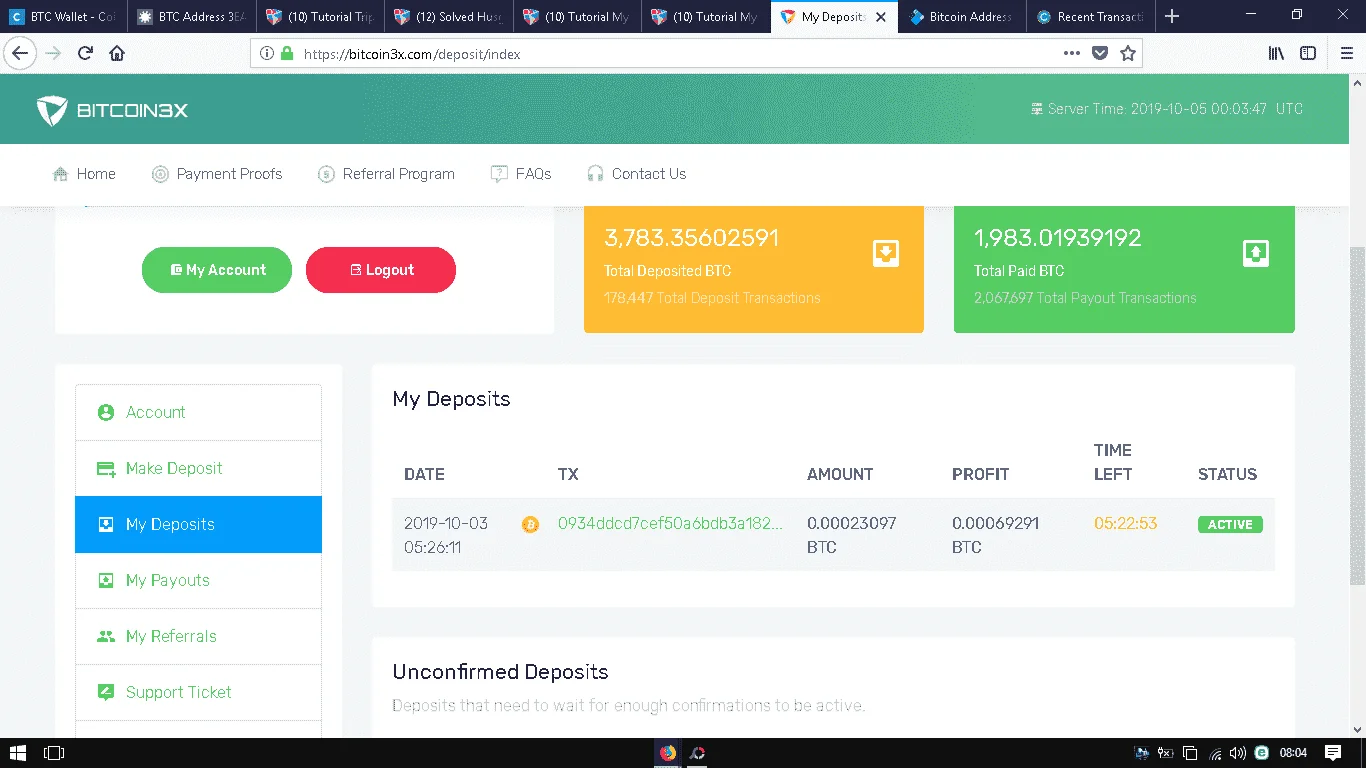Click the browser vertical scrollbar
1366x768 pixels.
tap(1357, 416)
